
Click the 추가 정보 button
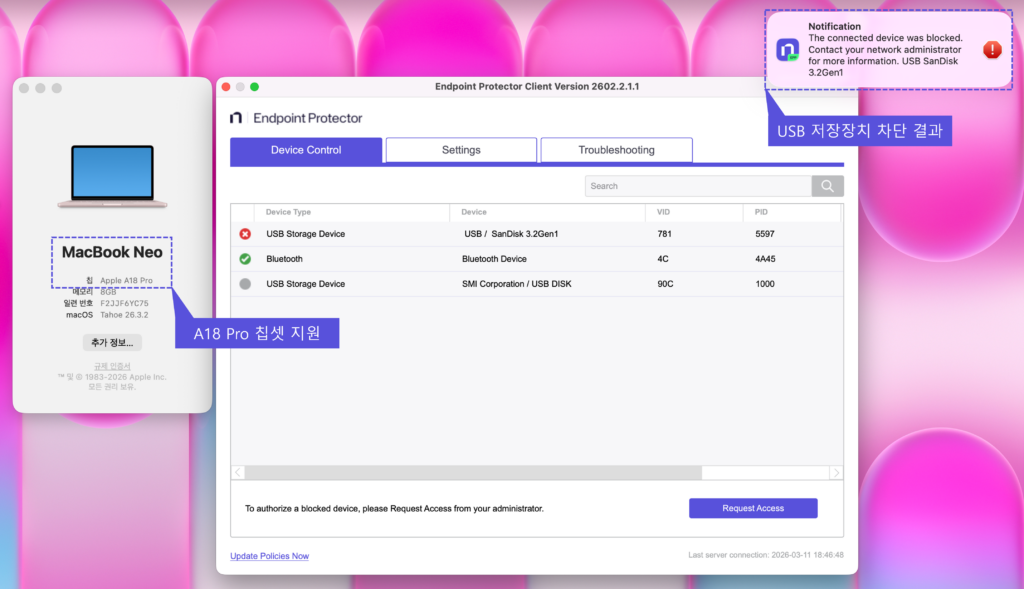(112, 342)
